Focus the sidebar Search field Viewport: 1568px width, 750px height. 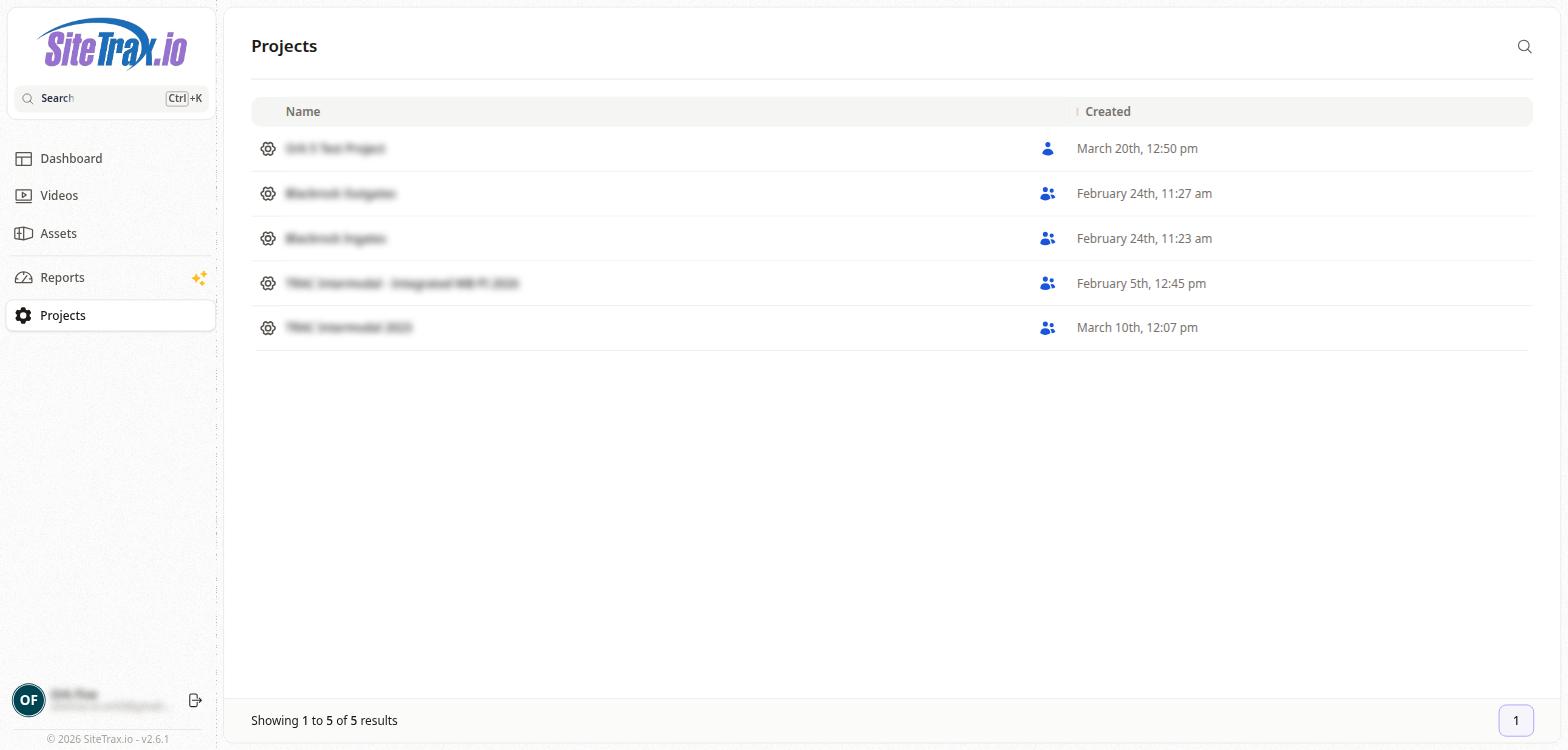[100, 98]
